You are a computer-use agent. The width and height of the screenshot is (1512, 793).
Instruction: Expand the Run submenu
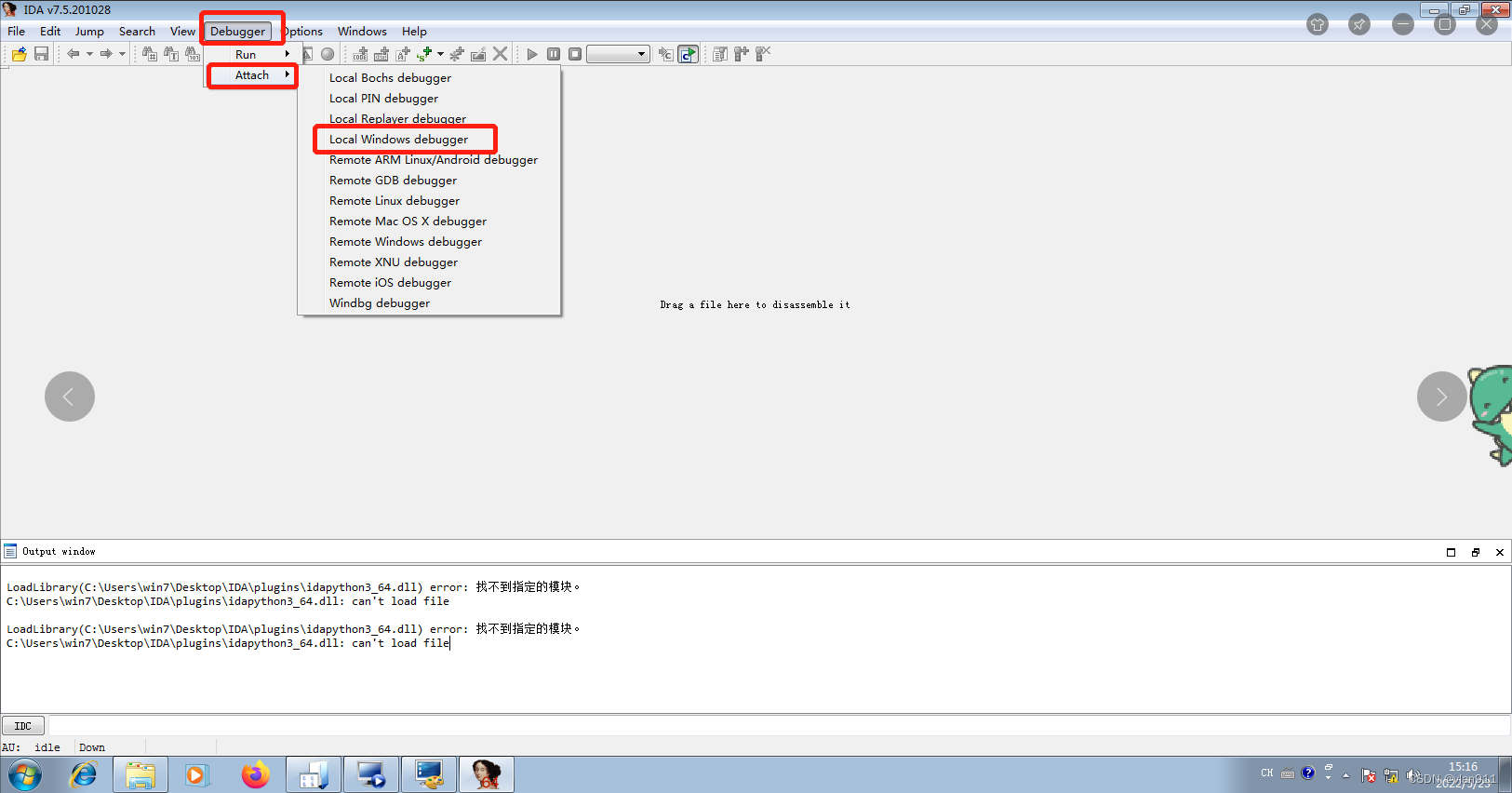251,54
